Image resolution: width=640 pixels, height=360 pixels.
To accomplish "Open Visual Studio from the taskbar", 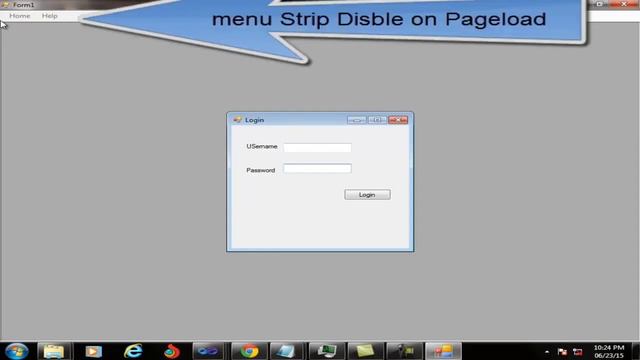I will tap(209, 351).
